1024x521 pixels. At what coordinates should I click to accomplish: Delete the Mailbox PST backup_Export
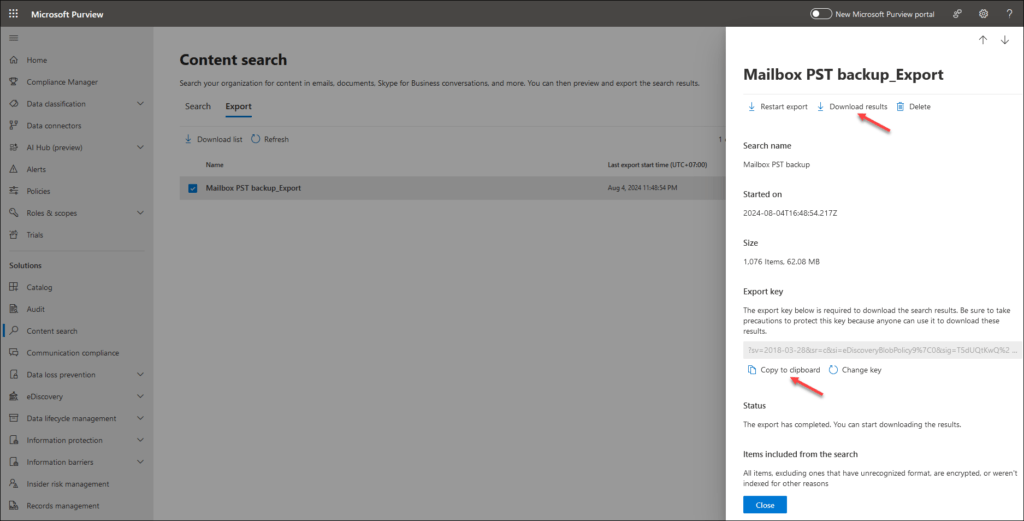pos(913,106)
